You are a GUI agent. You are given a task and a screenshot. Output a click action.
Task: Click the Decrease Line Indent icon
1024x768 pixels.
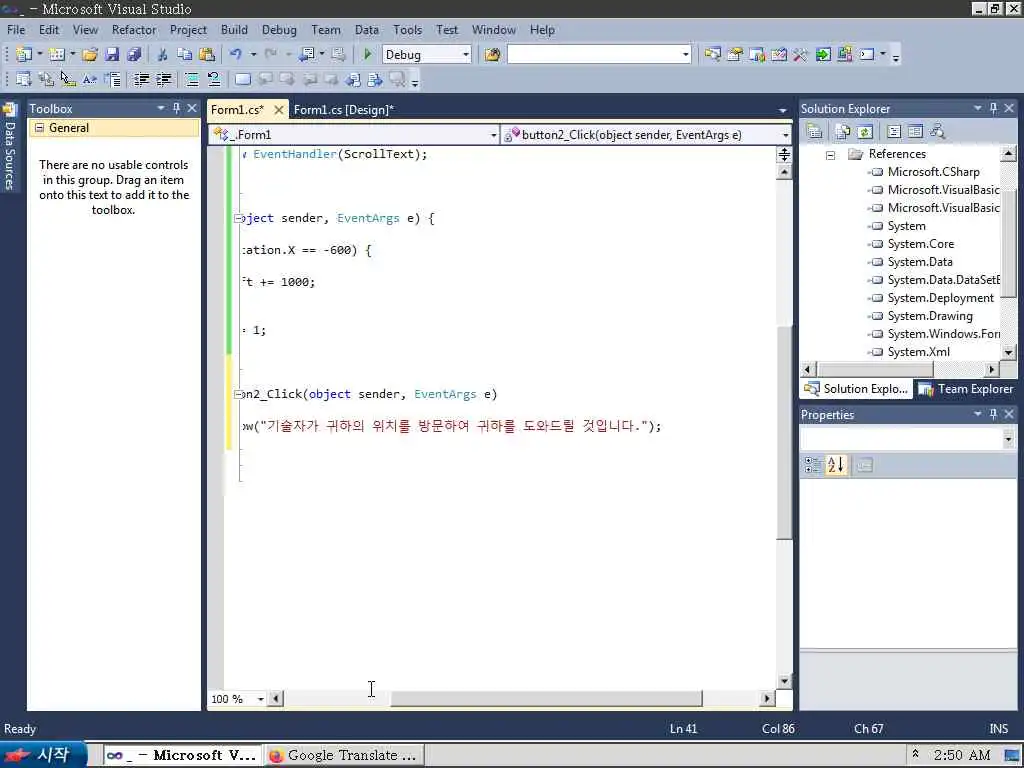coord(142,80)
